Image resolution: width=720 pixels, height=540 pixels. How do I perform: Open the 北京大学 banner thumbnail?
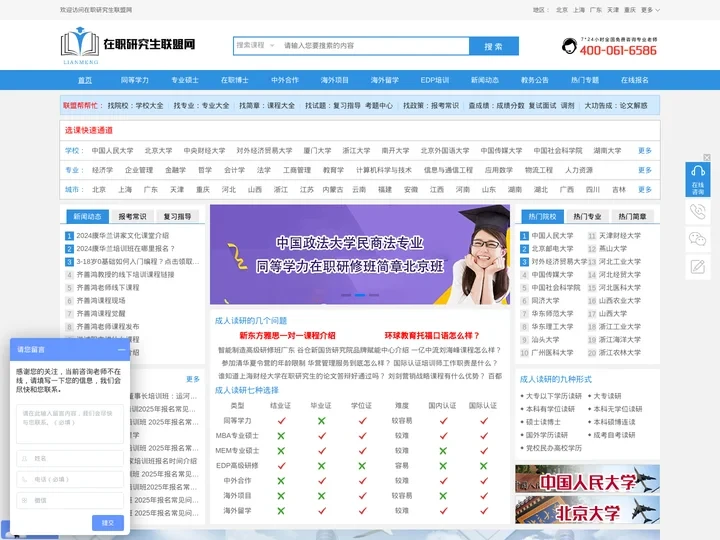(x=587, y=510)
